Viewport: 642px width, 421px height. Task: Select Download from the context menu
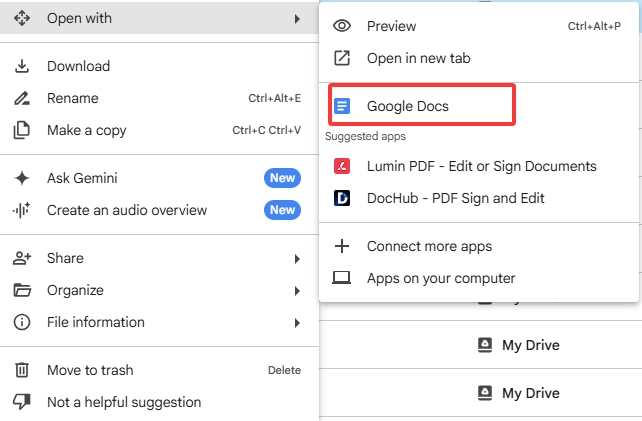click(159, 66)
